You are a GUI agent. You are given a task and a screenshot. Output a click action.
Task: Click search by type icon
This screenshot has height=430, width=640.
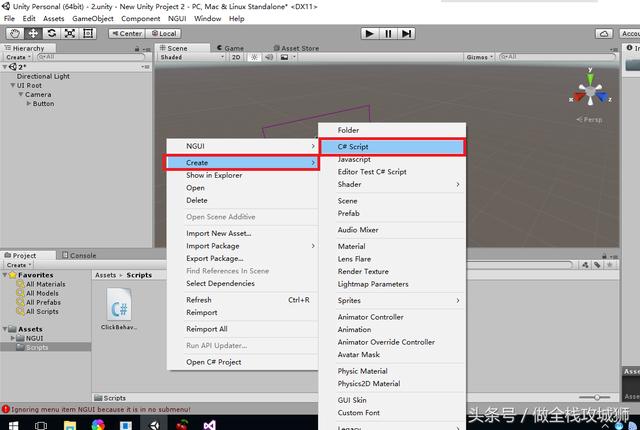(585, 265)
